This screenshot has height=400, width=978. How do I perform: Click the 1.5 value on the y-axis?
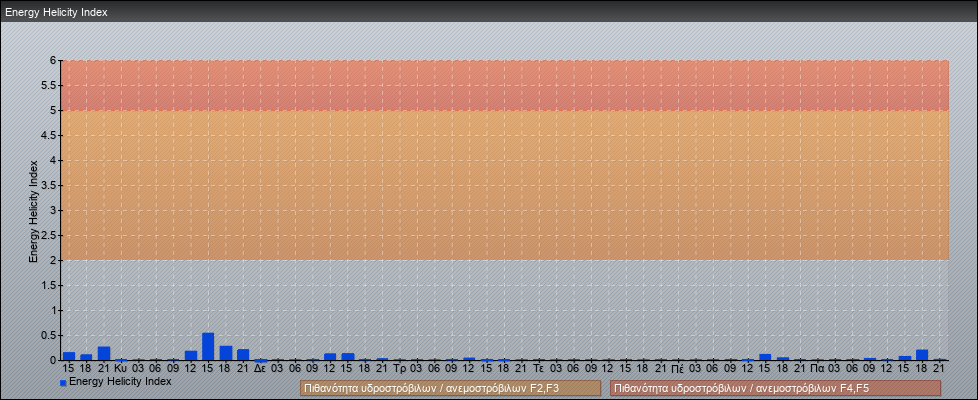tap(50, 285)
